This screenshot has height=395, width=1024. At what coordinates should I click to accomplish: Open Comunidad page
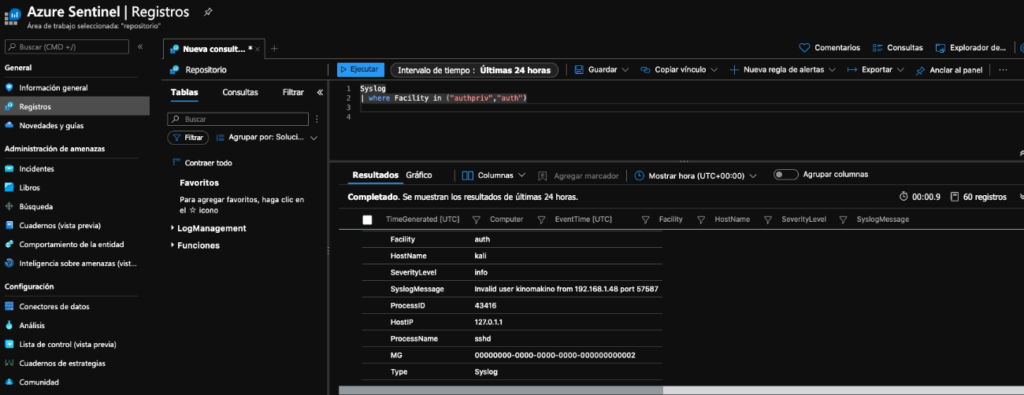(x=39, y=382)
